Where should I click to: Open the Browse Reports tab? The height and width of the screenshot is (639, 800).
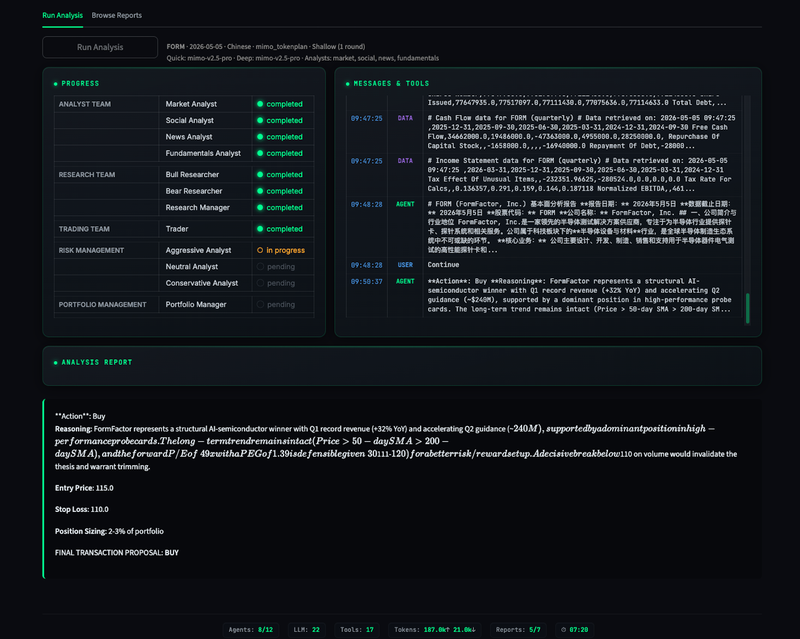click(116, 15)
